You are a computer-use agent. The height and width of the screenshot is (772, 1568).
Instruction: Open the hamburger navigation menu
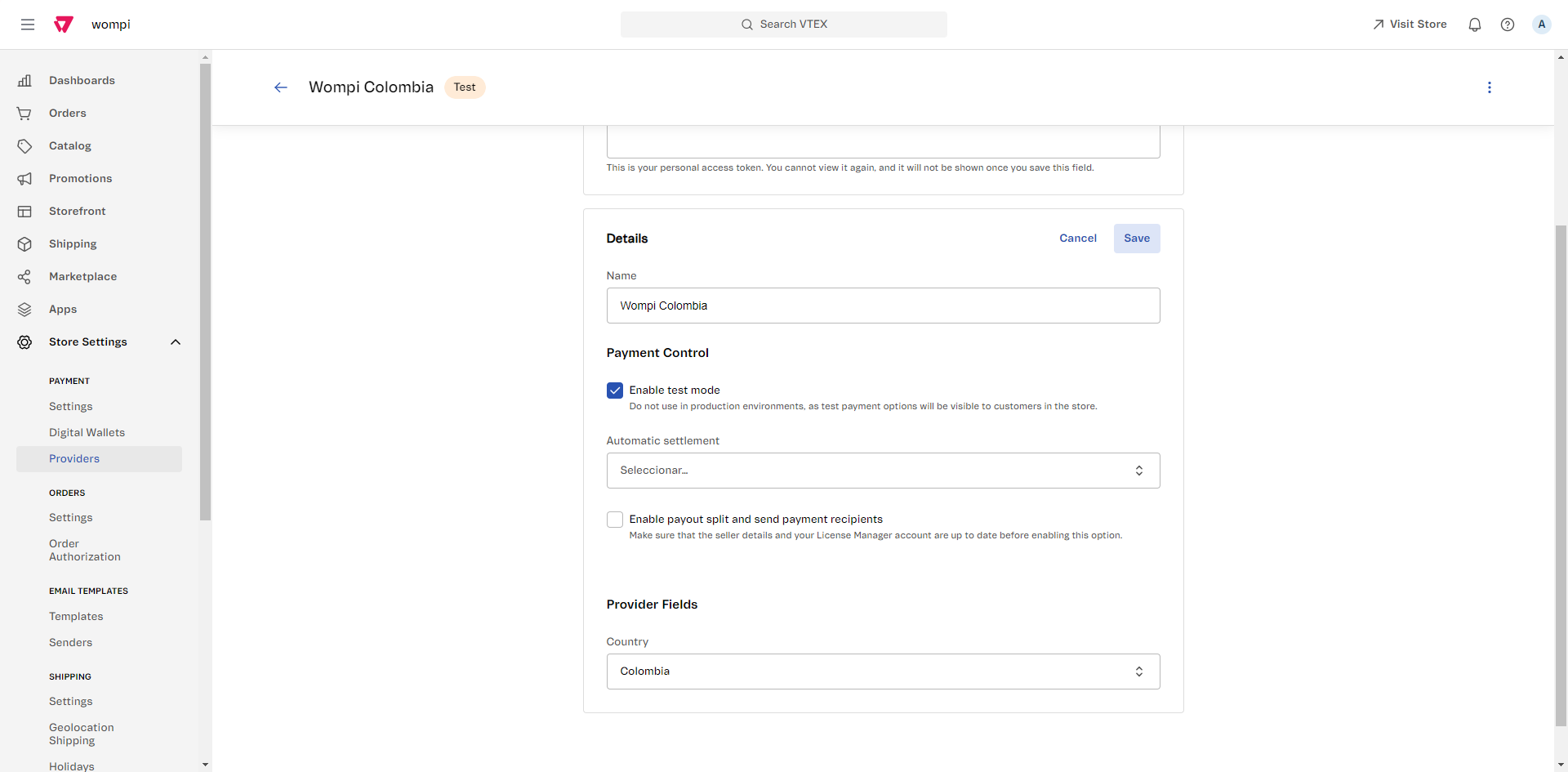pos(28,25)
